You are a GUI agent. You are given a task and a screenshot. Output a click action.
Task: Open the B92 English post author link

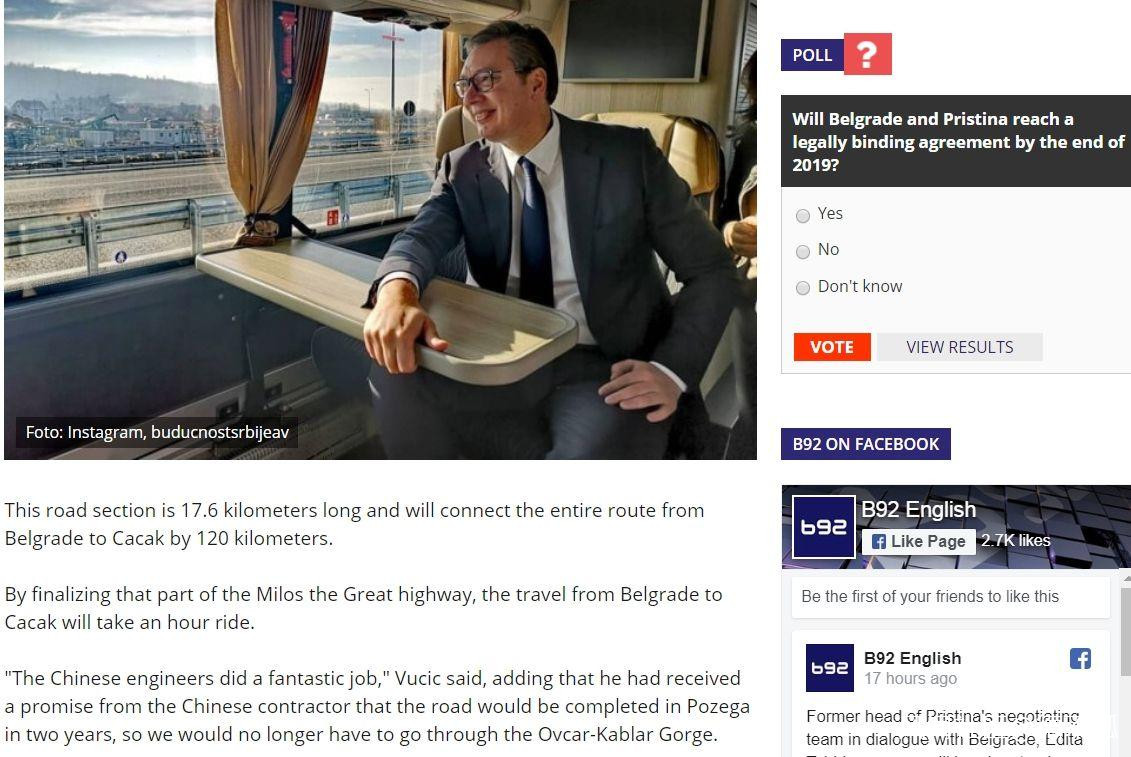point(912,658)
